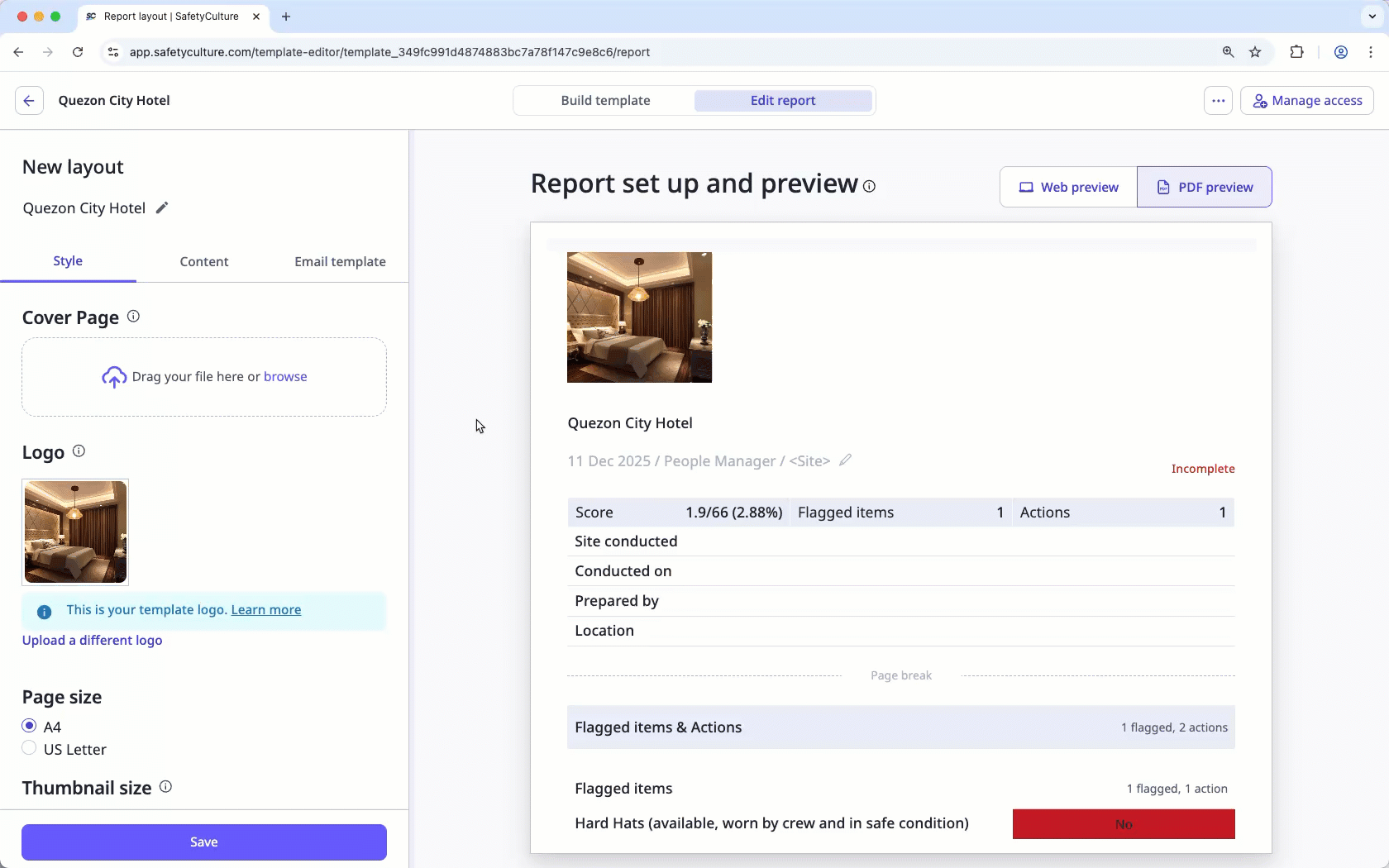The height and width of the screenshot is (868, 1389).
Task: Reload the current page
Action: point(78,52)
